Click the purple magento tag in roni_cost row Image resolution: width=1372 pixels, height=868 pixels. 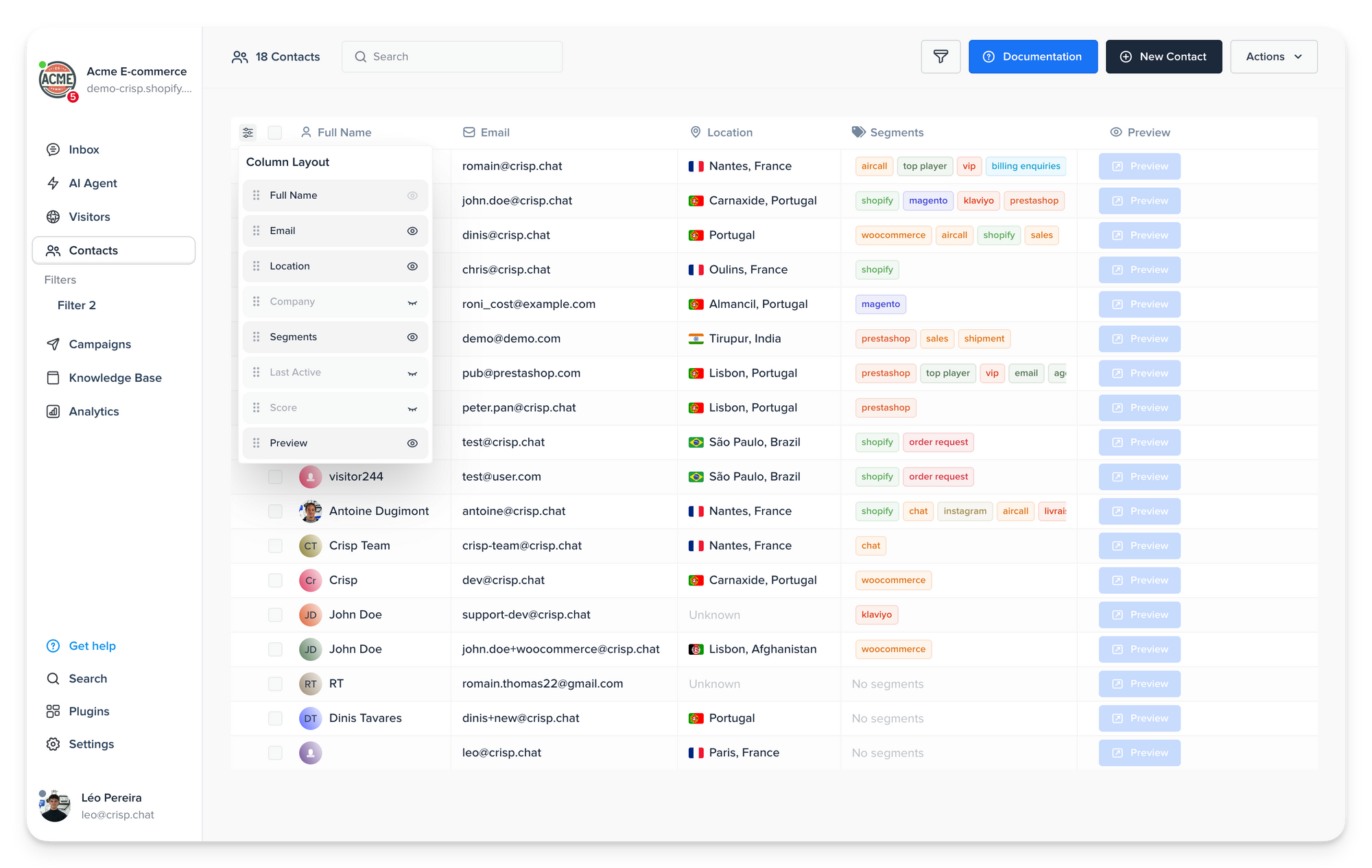880,304
